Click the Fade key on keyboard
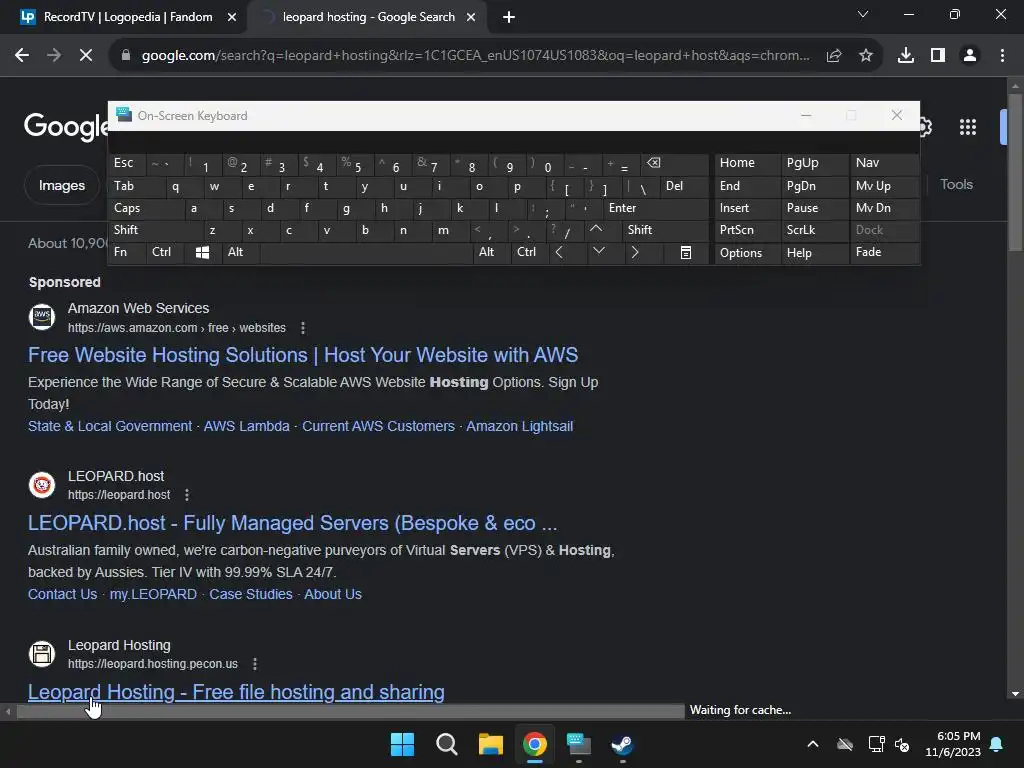Image resolution: width=1024 pixels, height=768 pixels. point(884,253)
